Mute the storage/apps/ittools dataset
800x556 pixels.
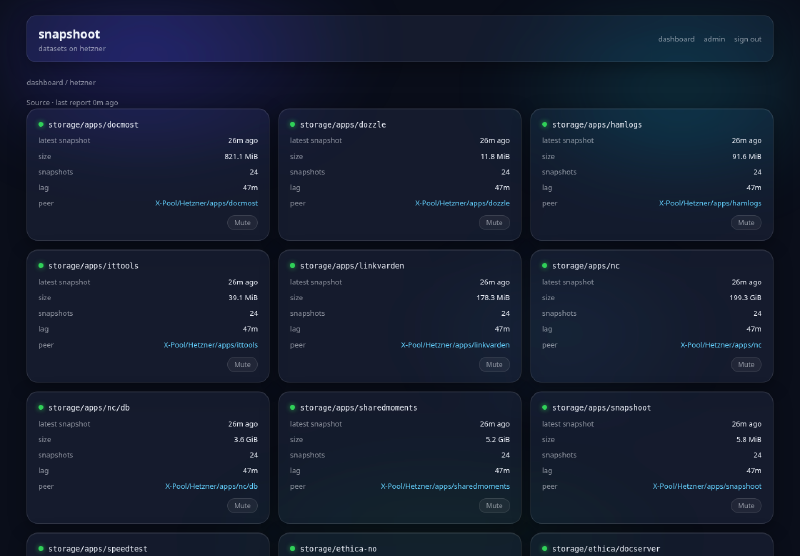242,364
